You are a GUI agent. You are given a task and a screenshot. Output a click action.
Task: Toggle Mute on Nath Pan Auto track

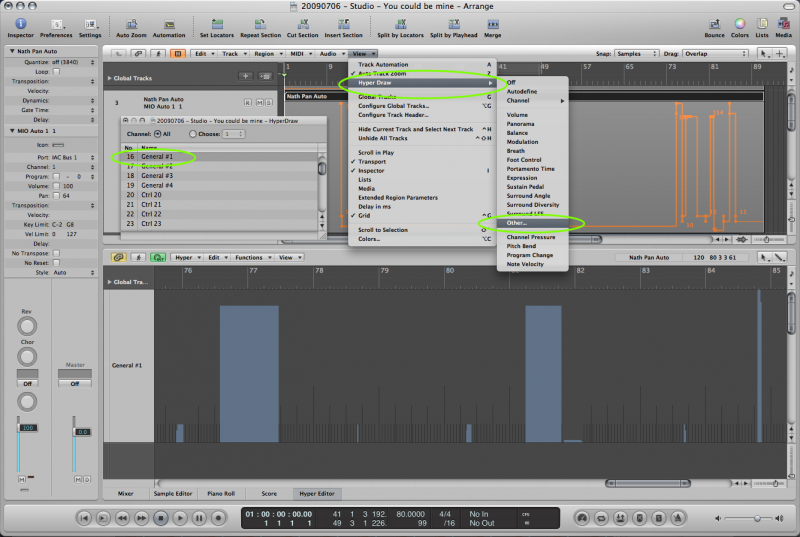point(259,103)
